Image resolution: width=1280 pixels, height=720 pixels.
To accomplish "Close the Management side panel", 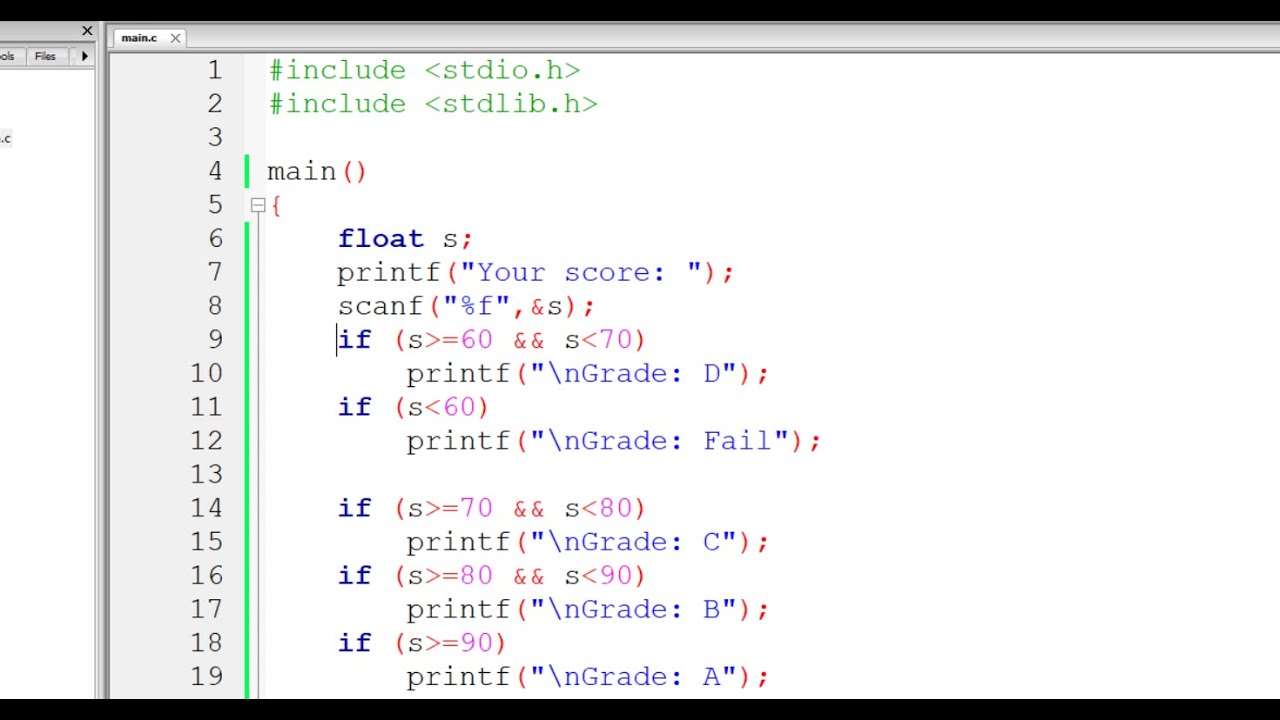I will pos(86,31).
